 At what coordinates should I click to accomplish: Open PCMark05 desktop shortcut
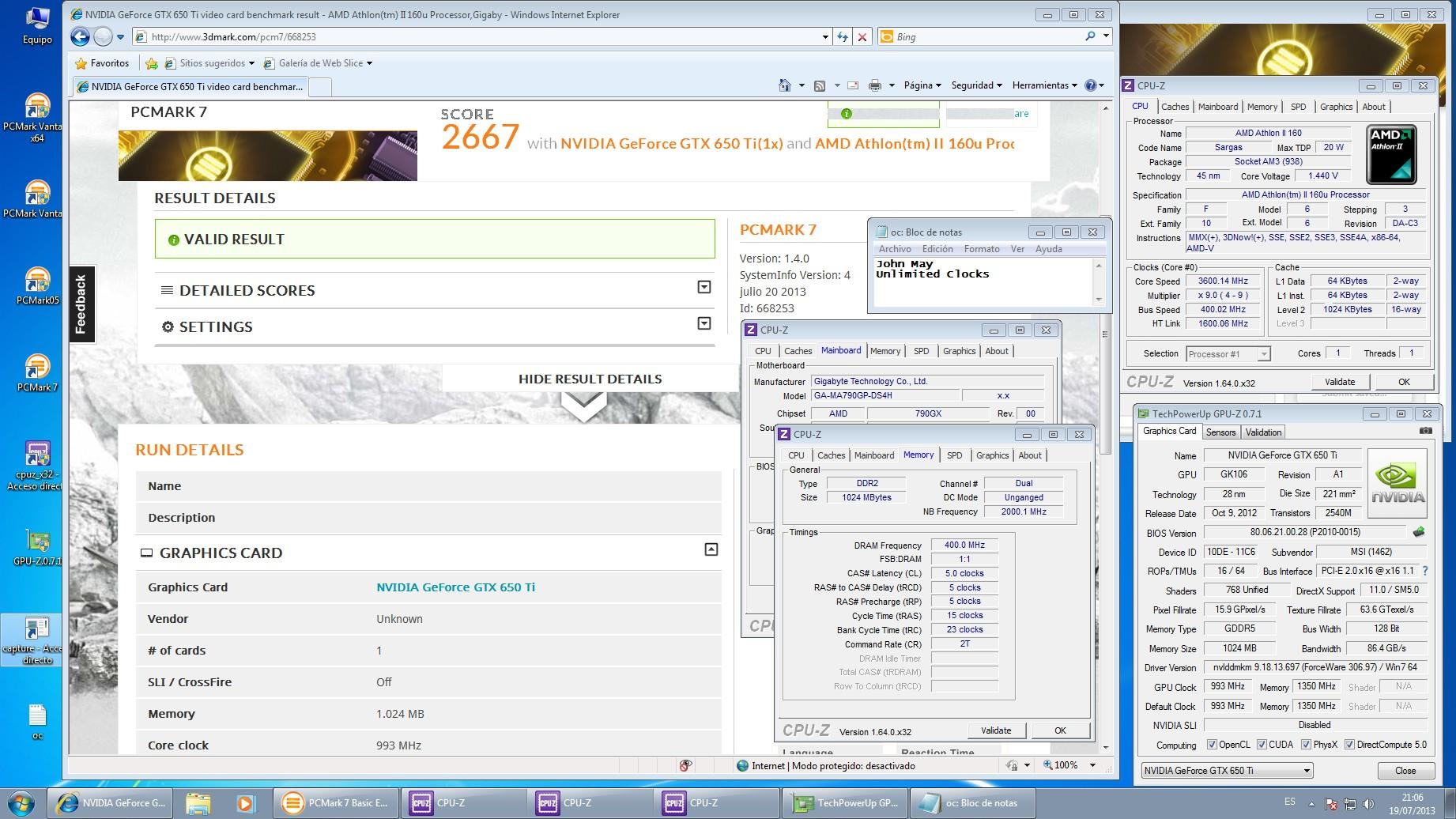(x=37, y=286)
